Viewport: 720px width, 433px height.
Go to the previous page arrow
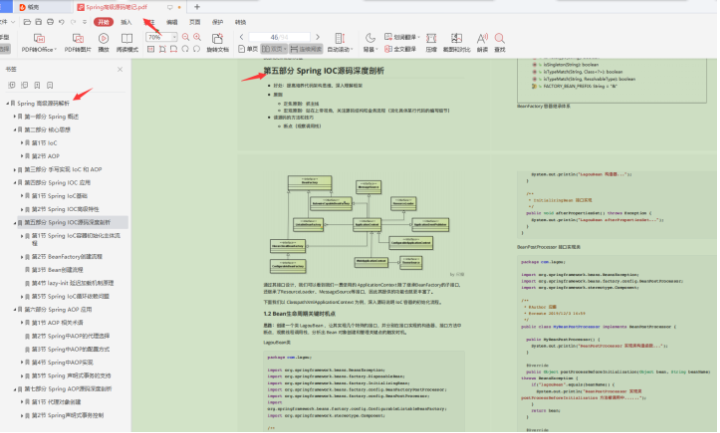(x=242, y=37)
